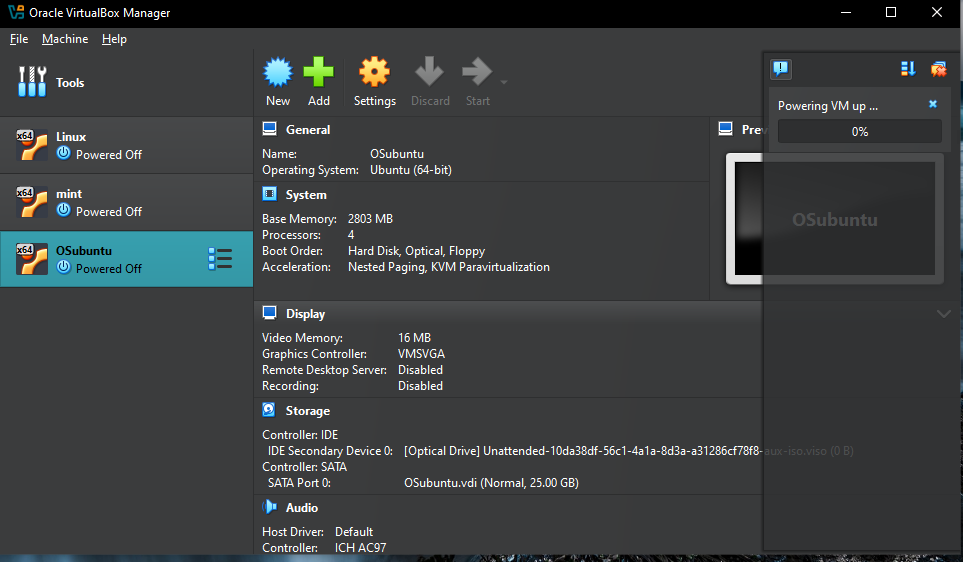Open the OSubuntu machine menu list icon

tap(220, 259)
